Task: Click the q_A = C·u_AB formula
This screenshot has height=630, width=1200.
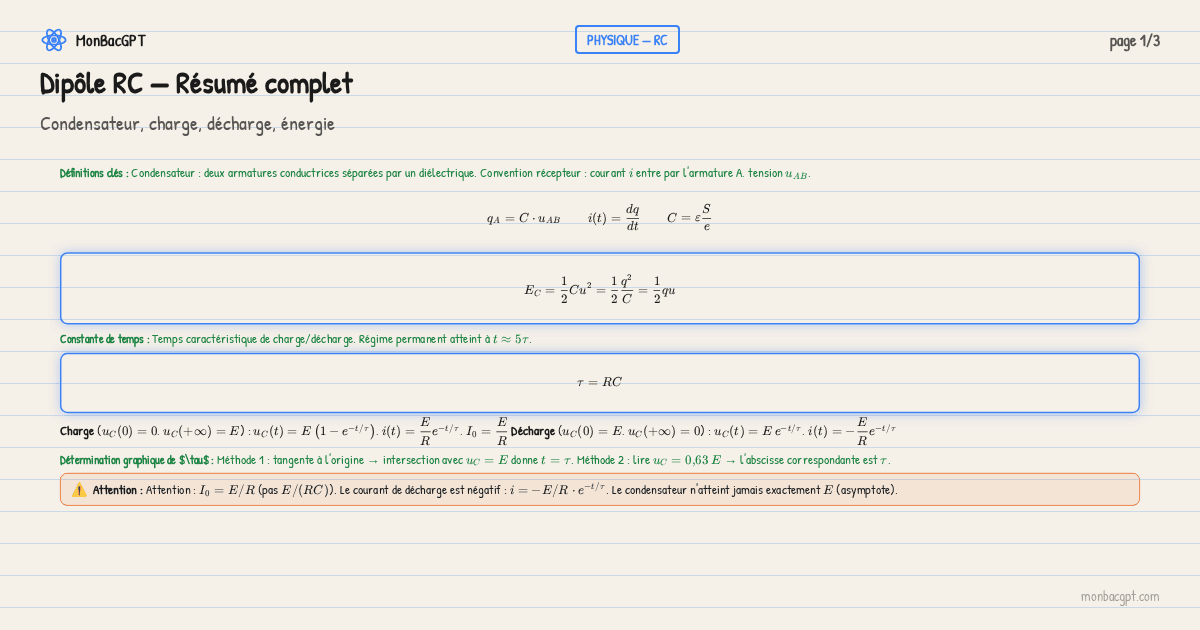Action: click(x=523, y=218)
